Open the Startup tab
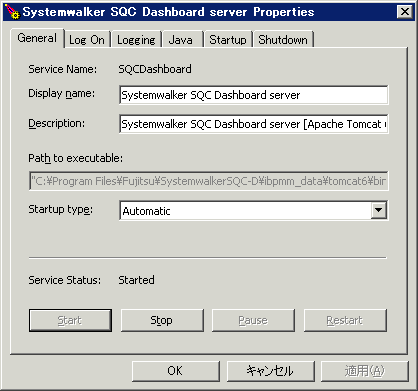This screenshot has width=418, height=391. [x=228, y=40]
